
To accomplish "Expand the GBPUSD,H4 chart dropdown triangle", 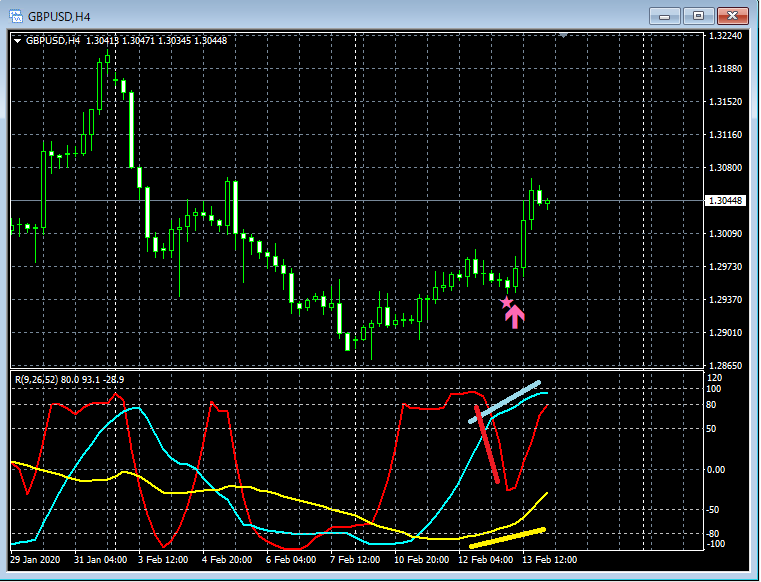I will pos(17,41).
